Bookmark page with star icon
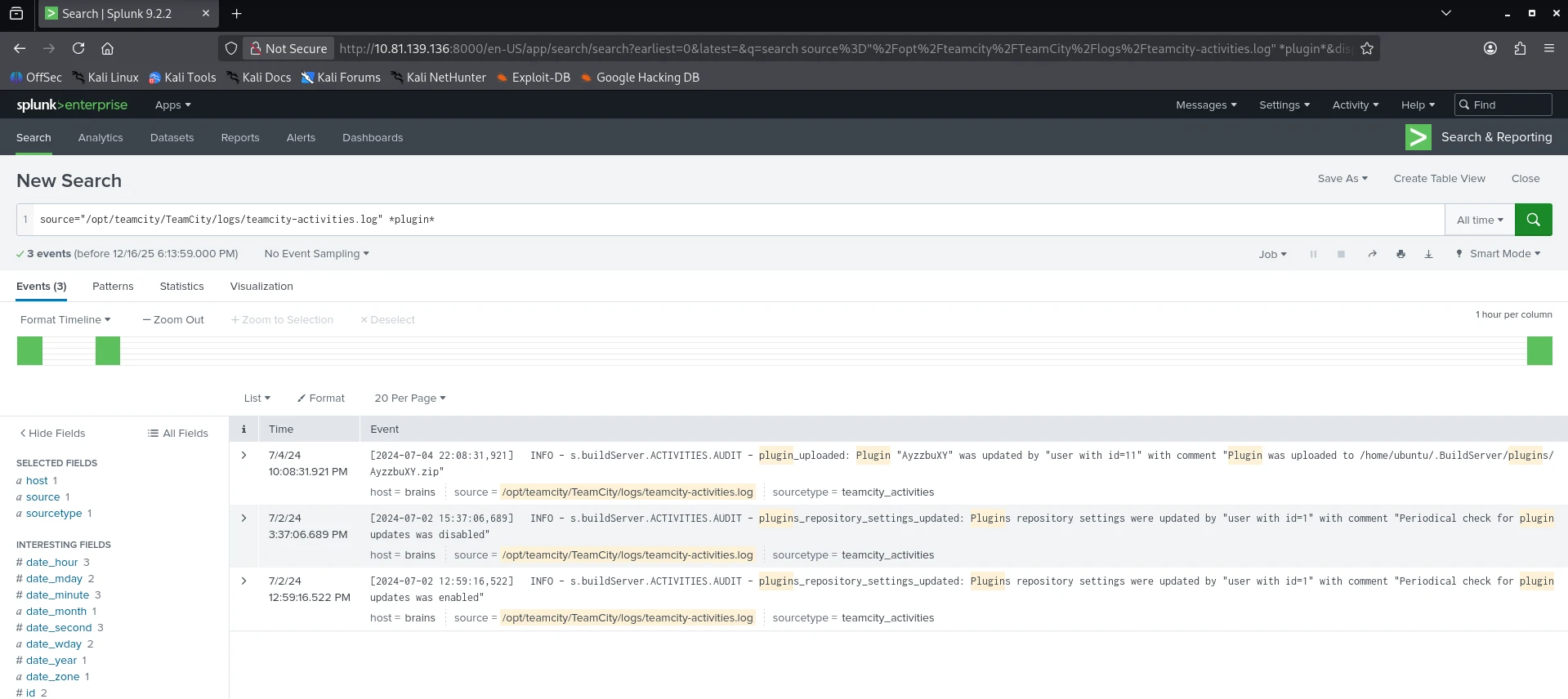This screenshot has width=1568, height=699. pyautogui.click(x=1367, y=48)
